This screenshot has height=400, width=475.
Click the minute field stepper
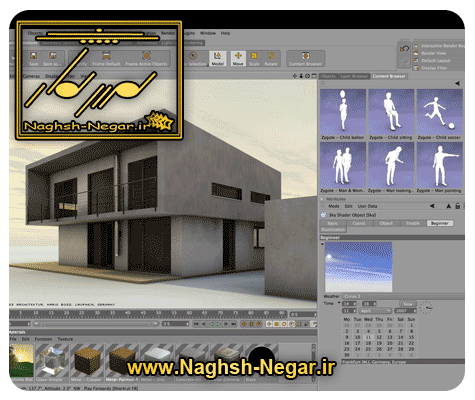(375, 303)
